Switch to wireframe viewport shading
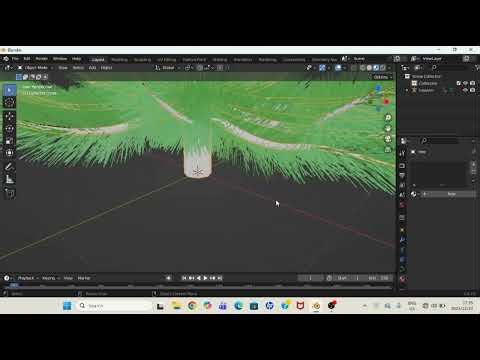Viewport: 480px width, 360px height. coord(363,68)
